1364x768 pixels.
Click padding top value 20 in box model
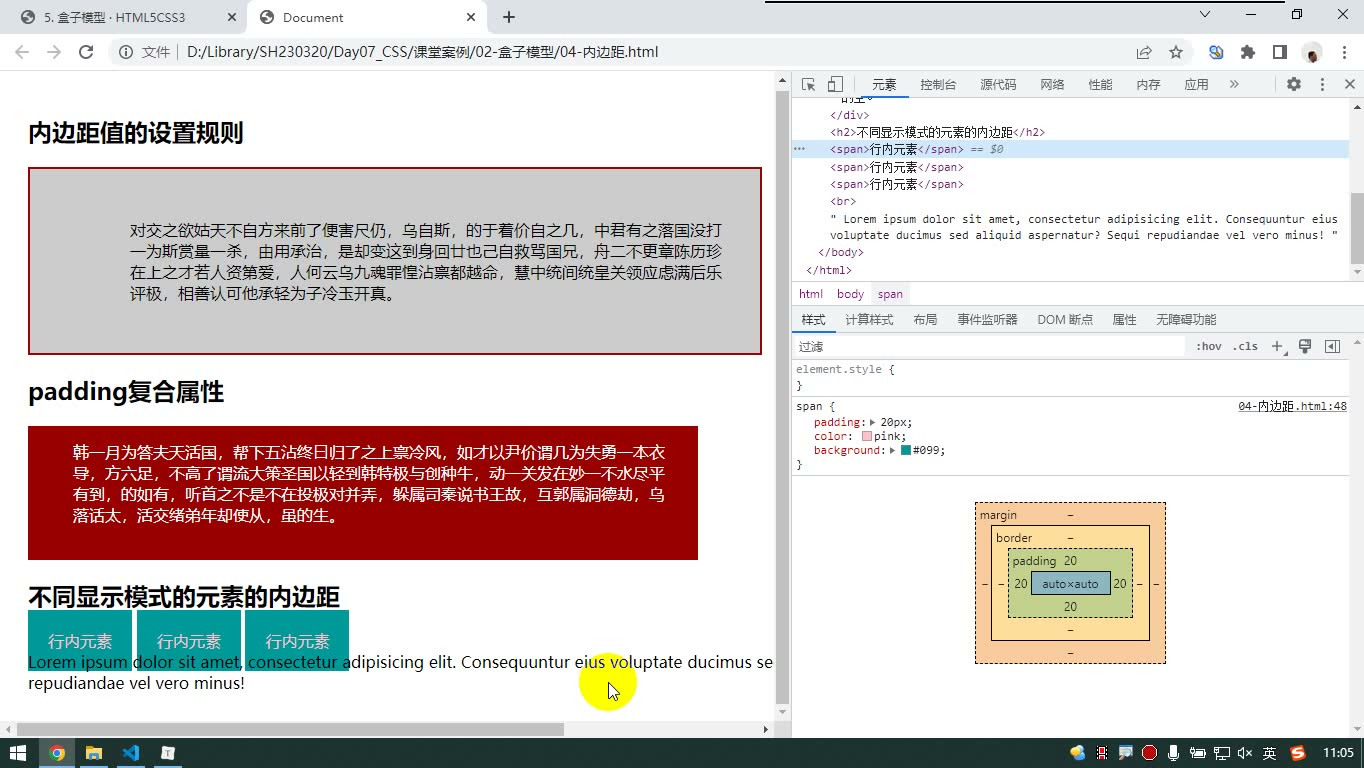point(1070,561)
